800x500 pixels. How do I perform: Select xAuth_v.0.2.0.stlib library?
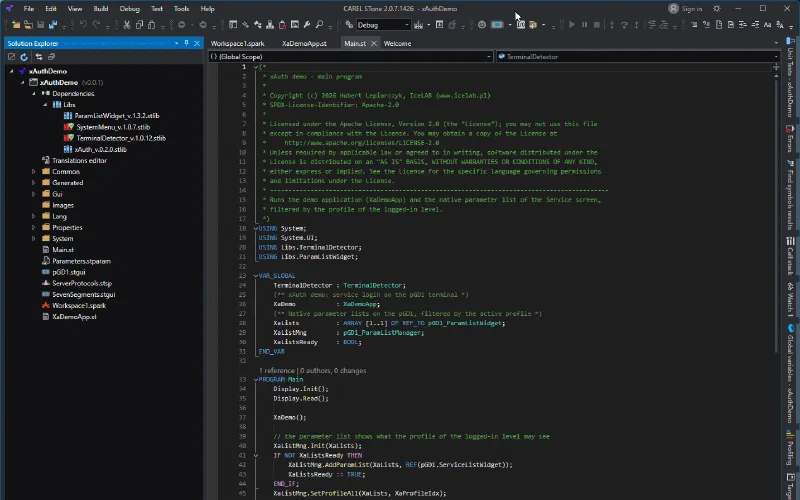[101, 149]
